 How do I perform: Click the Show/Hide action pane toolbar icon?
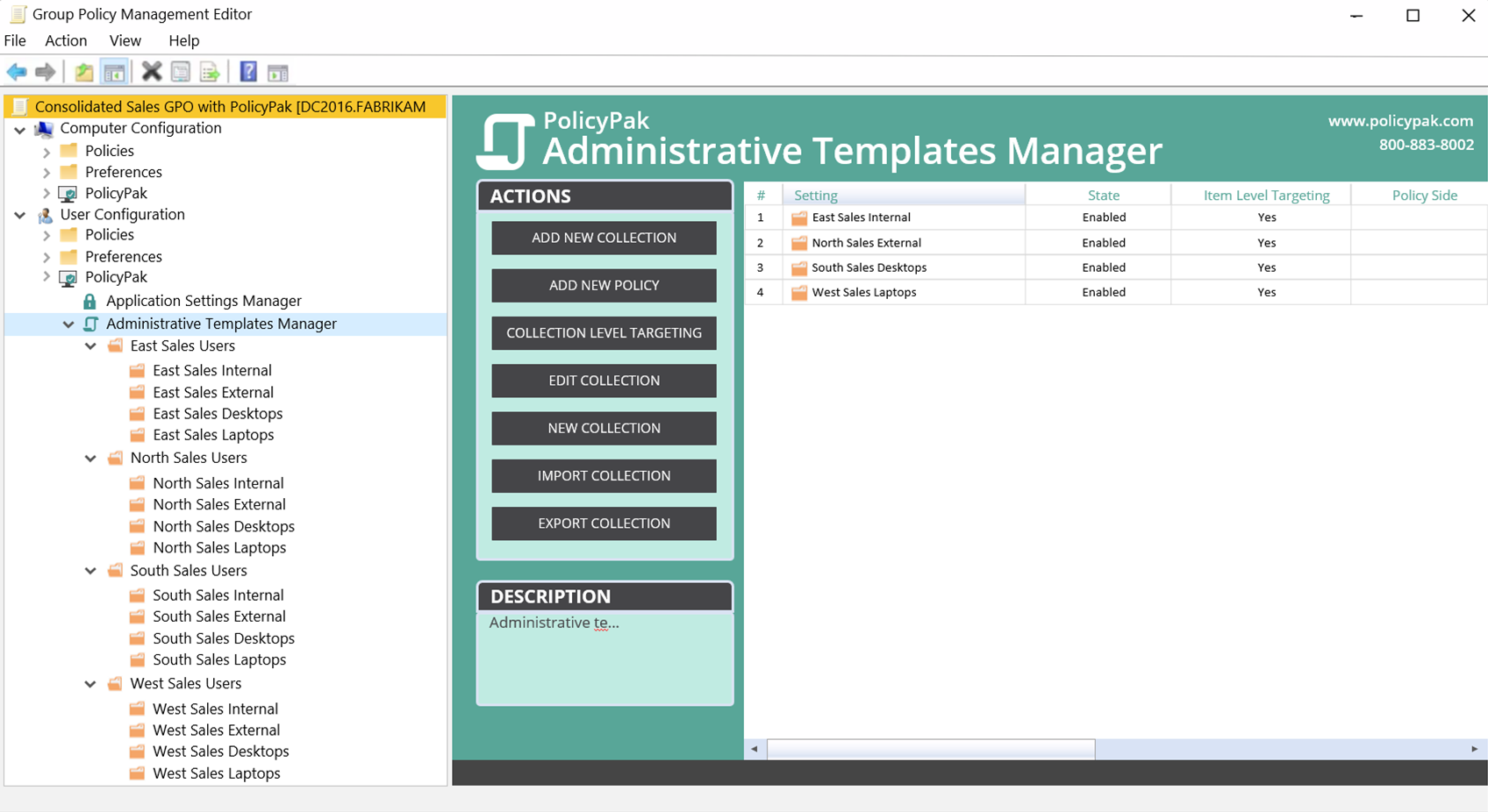(x=278, y=73)
